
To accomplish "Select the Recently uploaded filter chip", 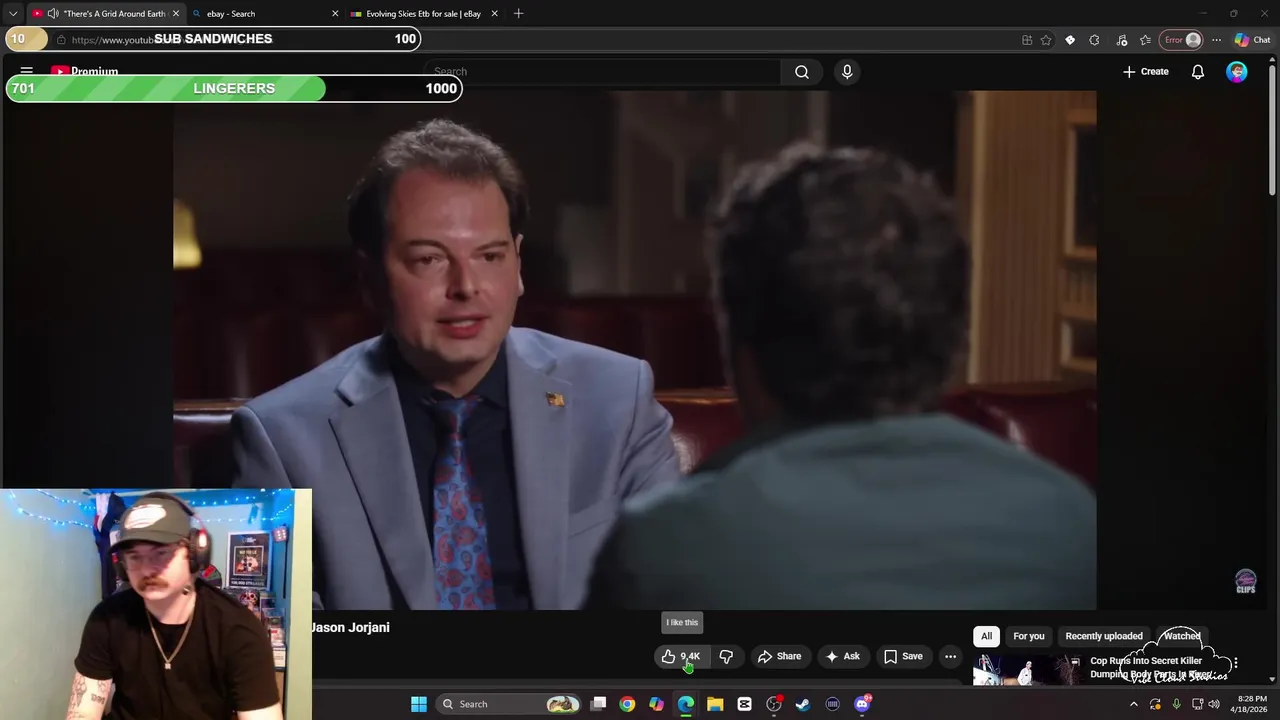I will pyautogui.click(x=1104, y=636).
